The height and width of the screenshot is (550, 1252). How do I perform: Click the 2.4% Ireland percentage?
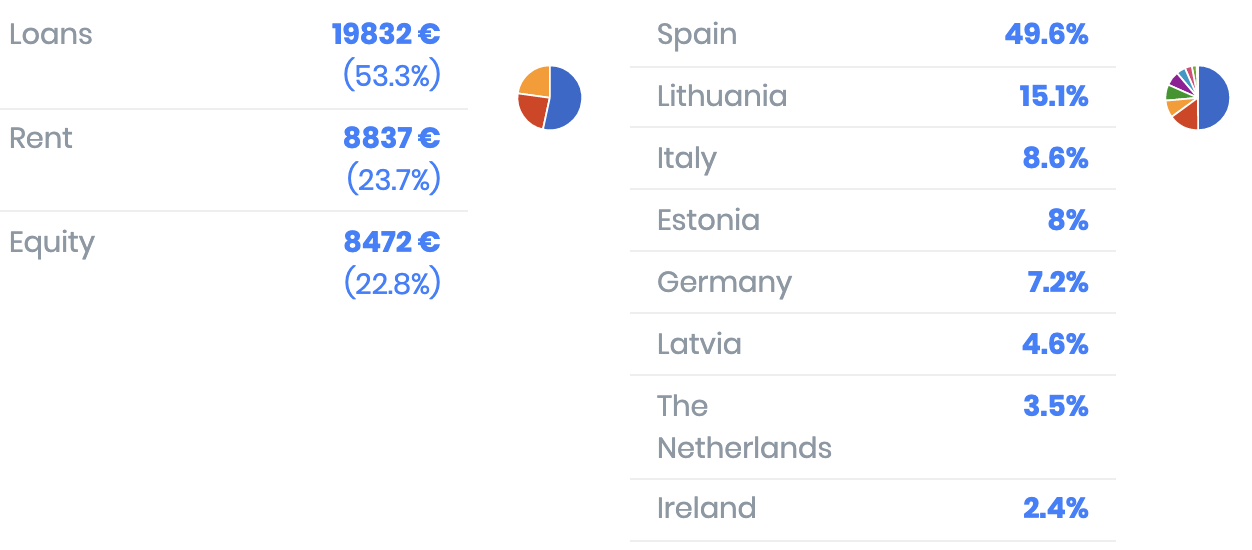tap(1056, 508)
